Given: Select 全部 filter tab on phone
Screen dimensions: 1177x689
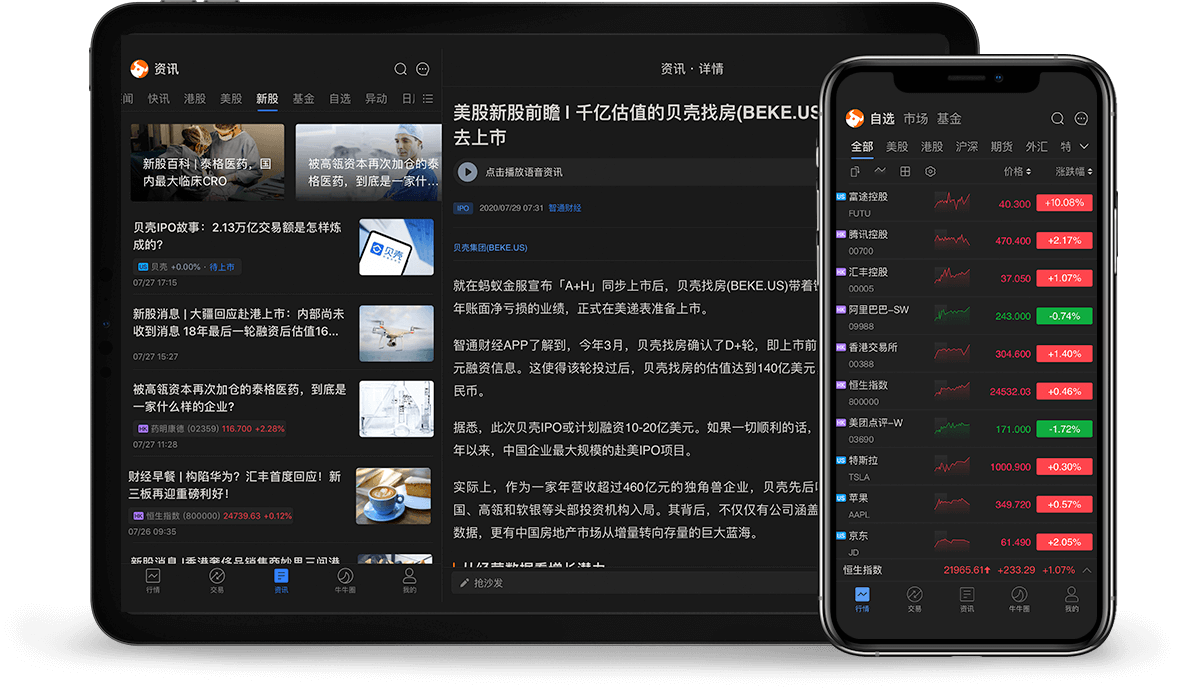Looking at the screenshot, I should (862, 146).
